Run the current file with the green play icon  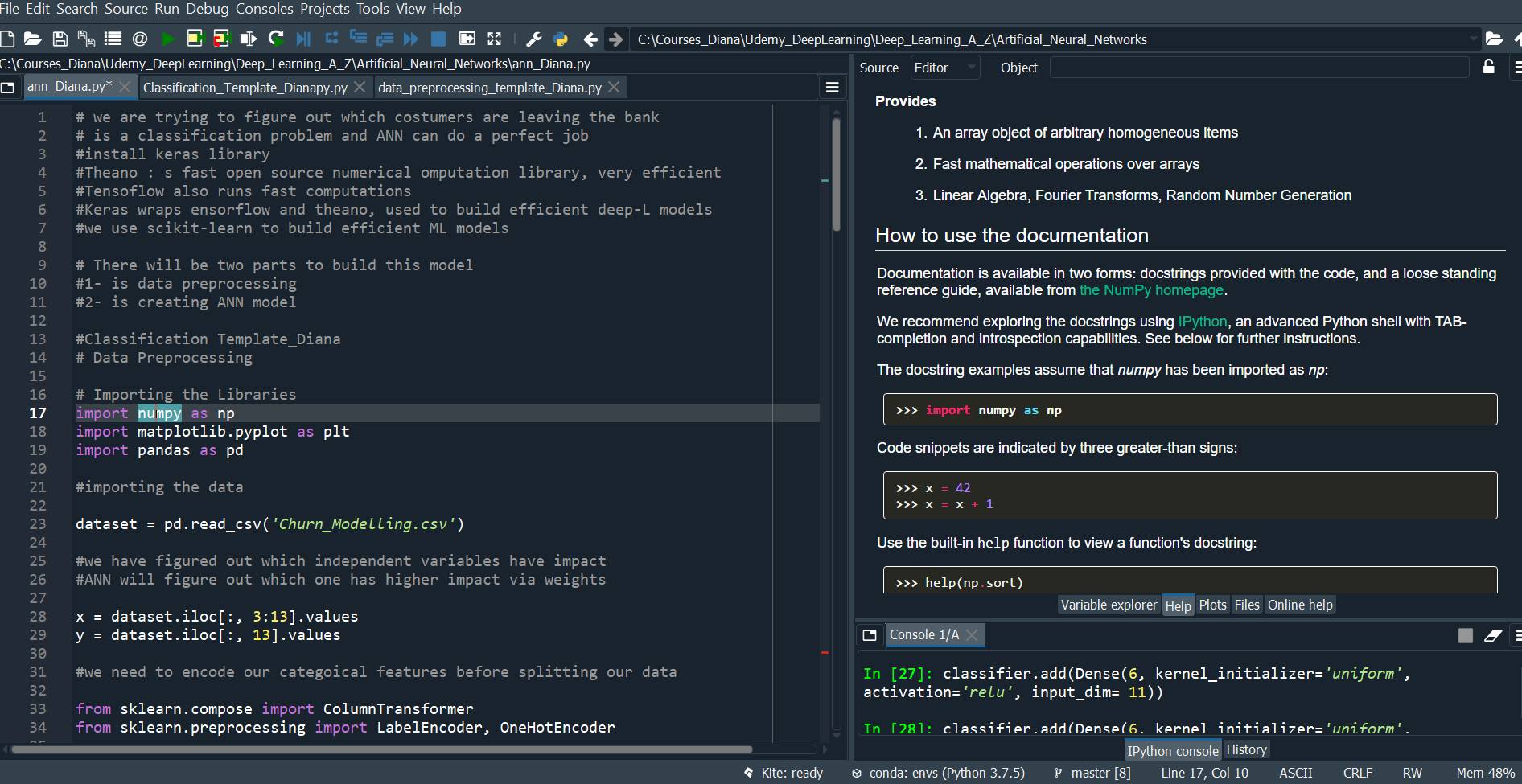click(169, 38)
